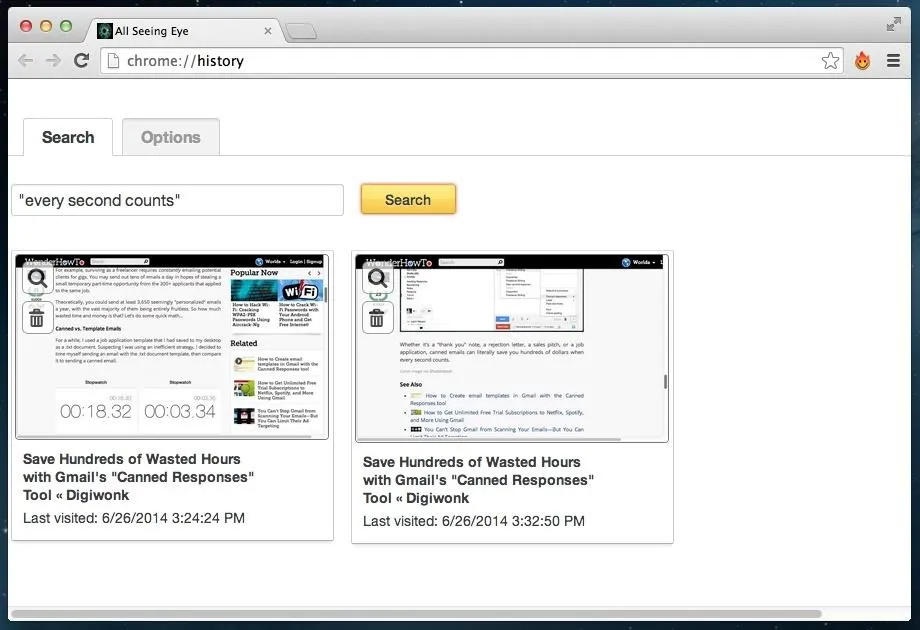Open title link of 3:32:50 PM result

pyautogui.click(x=478, y=480)
